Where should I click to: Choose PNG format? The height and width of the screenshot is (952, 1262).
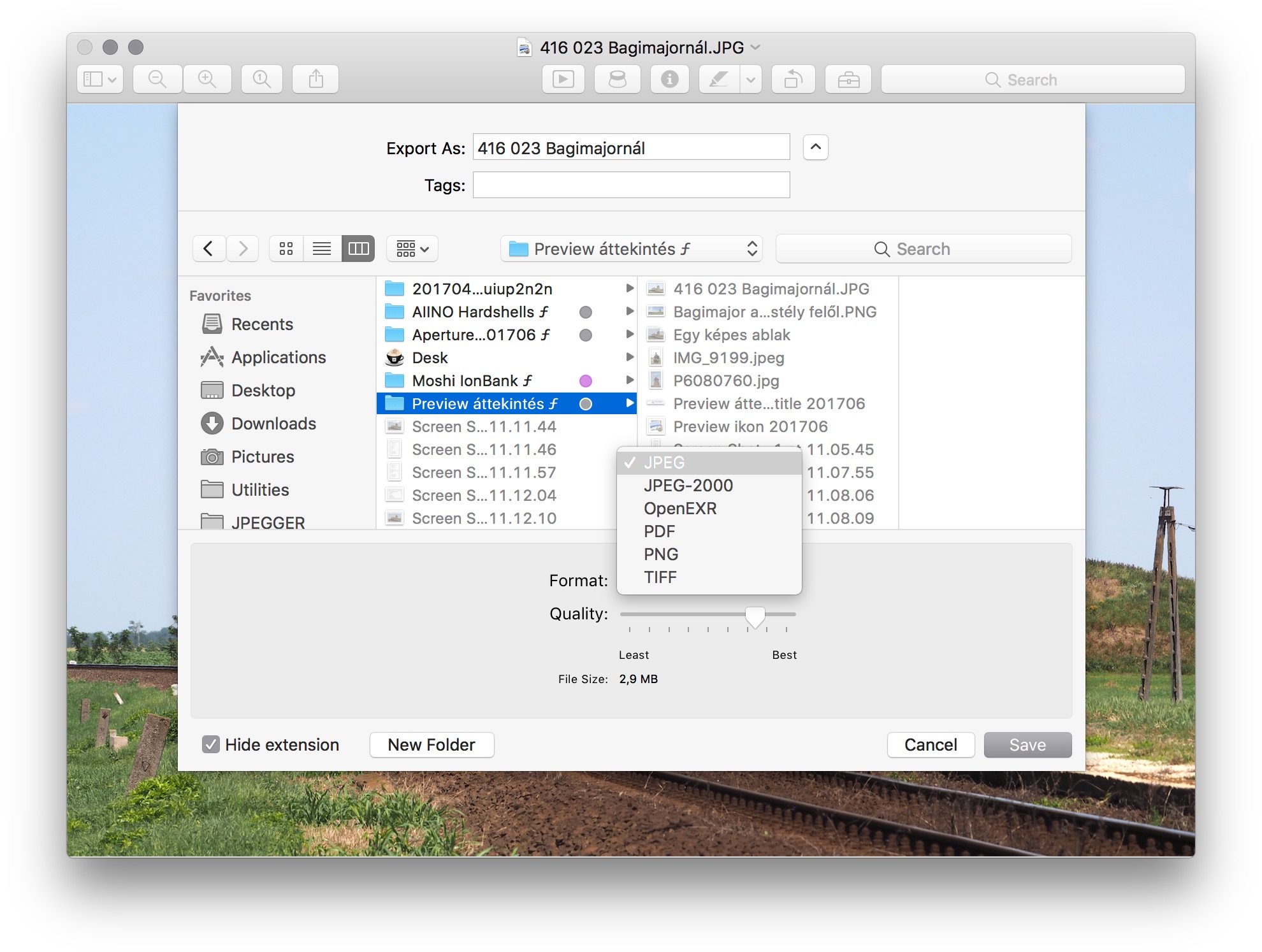coord(709,554)
